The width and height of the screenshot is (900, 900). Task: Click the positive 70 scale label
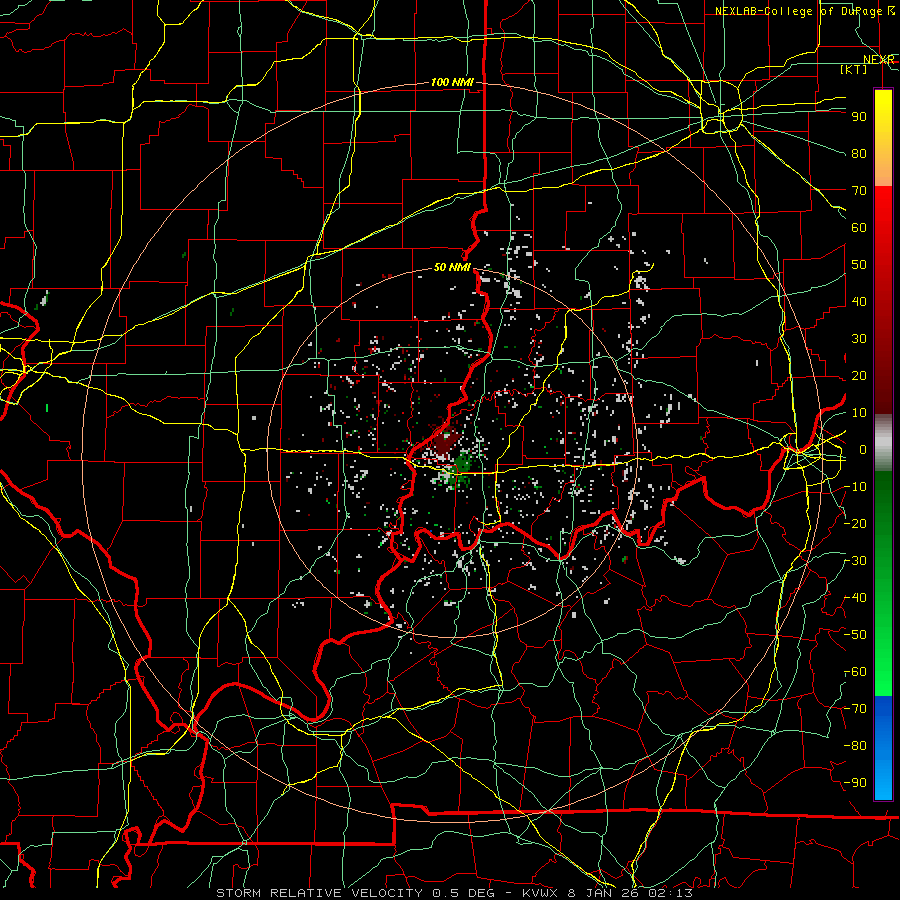coord(859,191)
